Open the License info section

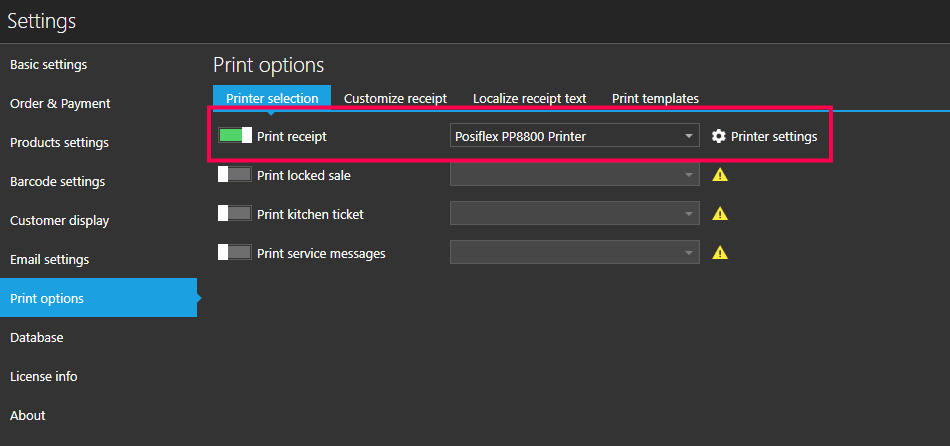pos(44,377)
